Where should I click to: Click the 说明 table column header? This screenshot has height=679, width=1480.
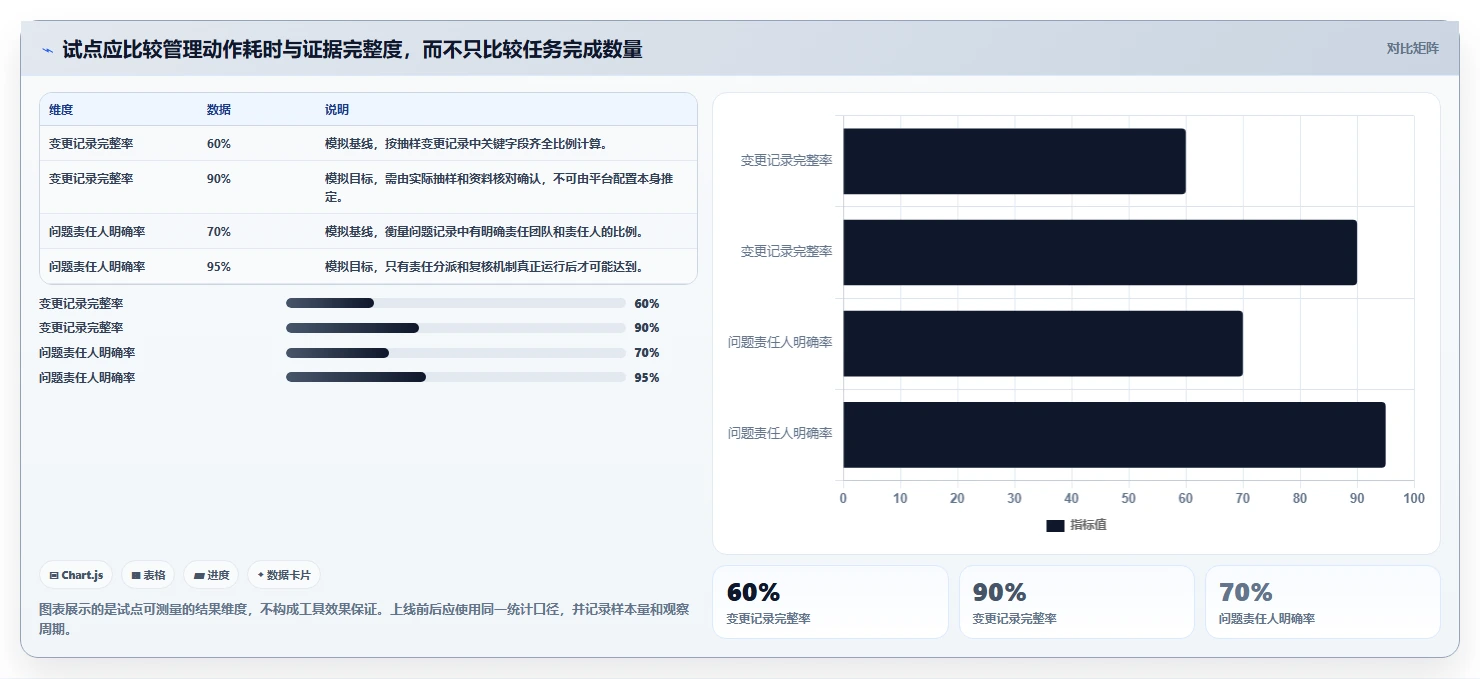pyautogui.click(x=337, y=110)
